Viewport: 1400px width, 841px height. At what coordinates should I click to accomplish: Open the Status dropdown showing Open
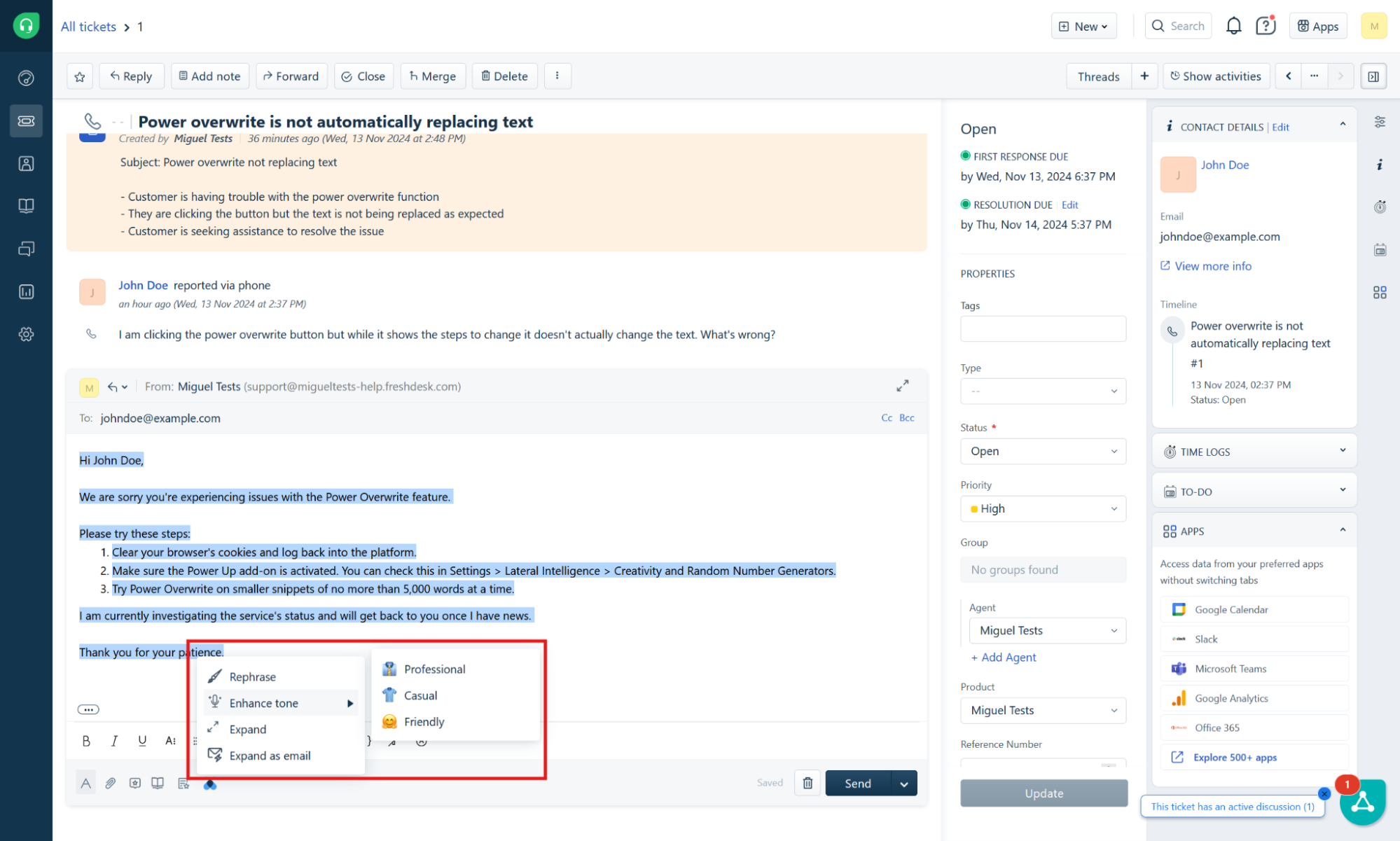[1043, 451]
